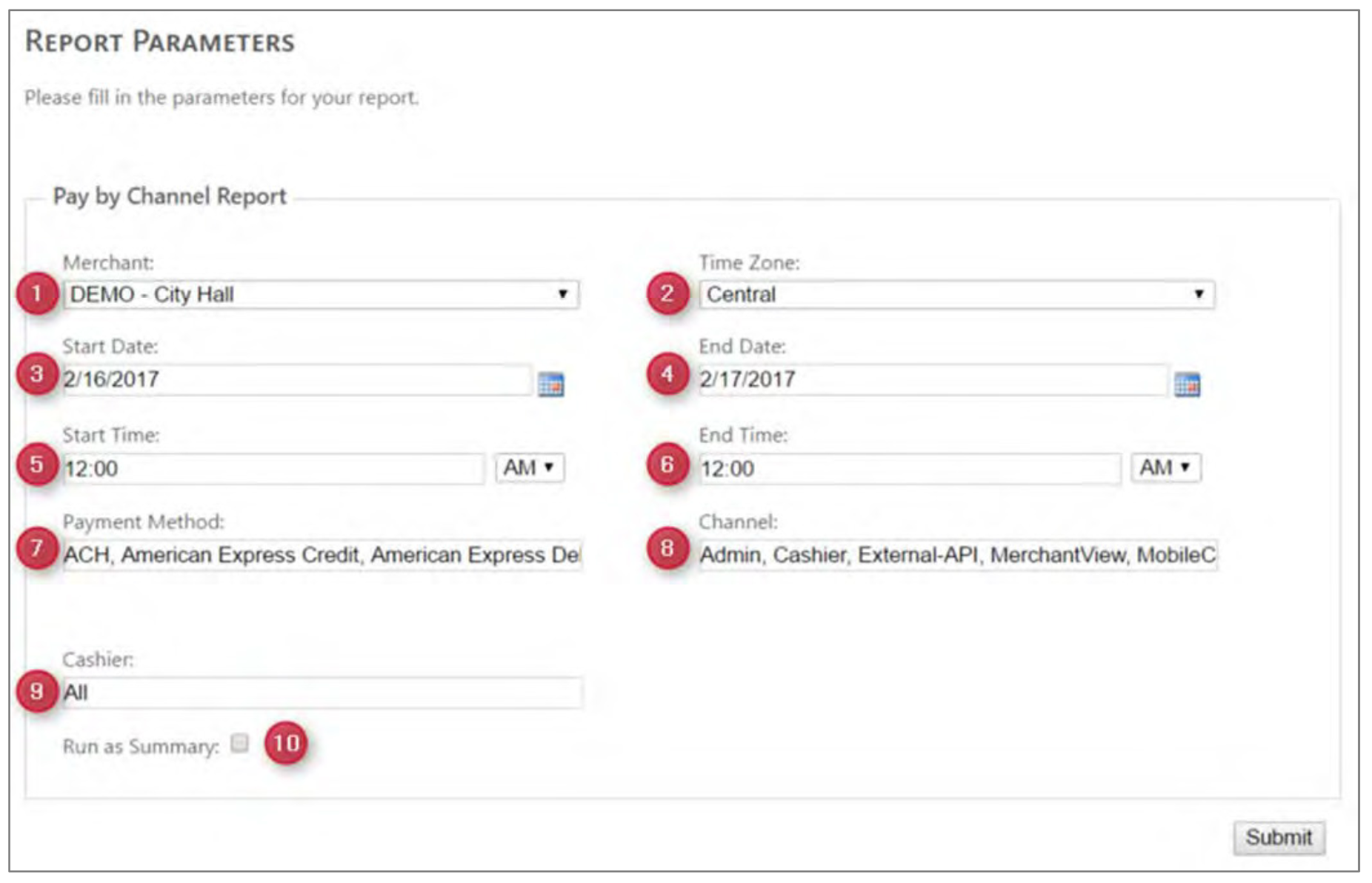
Task: Click the Cashier field showing All
Action: [322, 693]
